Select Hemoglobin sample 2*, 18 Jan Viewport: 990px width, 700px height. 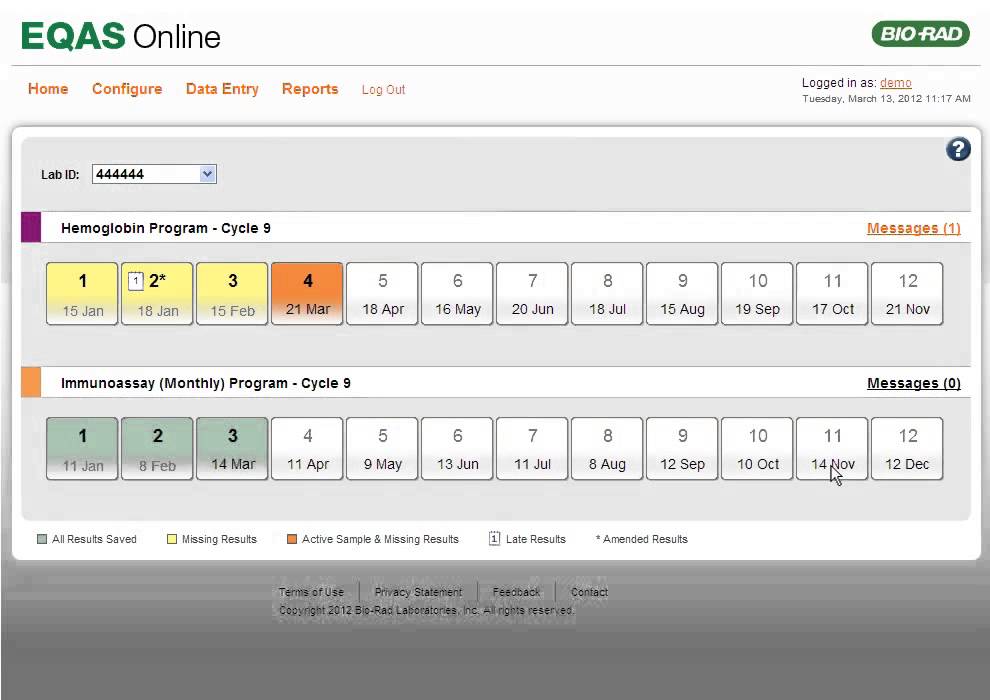pyautogui.click(x=157, y=294)
